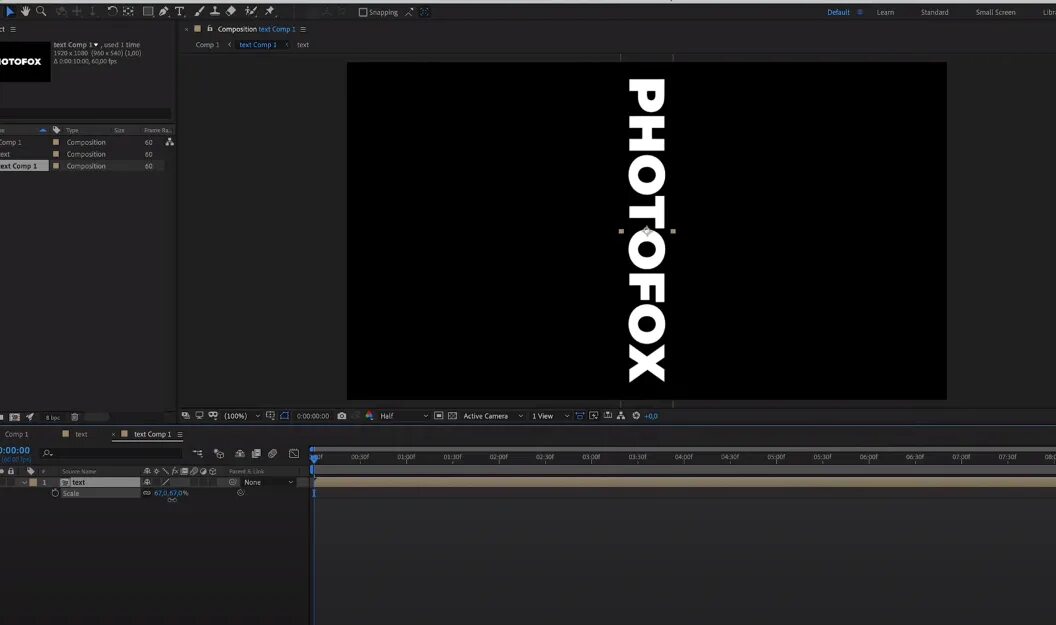The width and height of the screenshot is (1056, 625).
Task: Click the flowchart icon beside Comp 1 in Project
Action: 170,142
